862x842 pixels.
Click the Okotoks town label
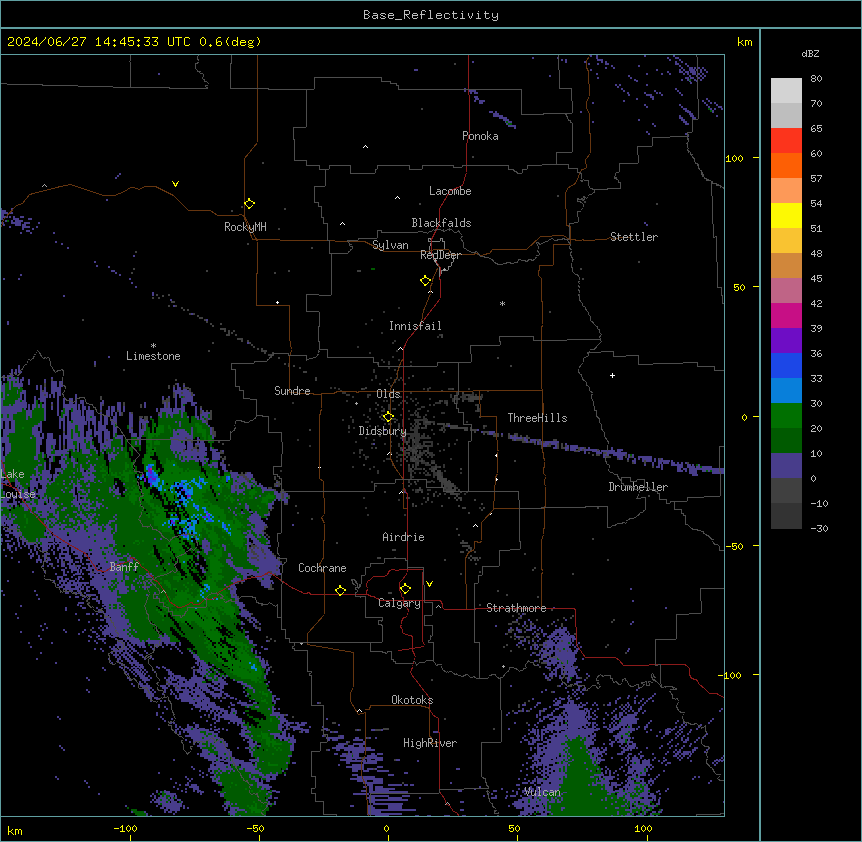pos(412,700)
